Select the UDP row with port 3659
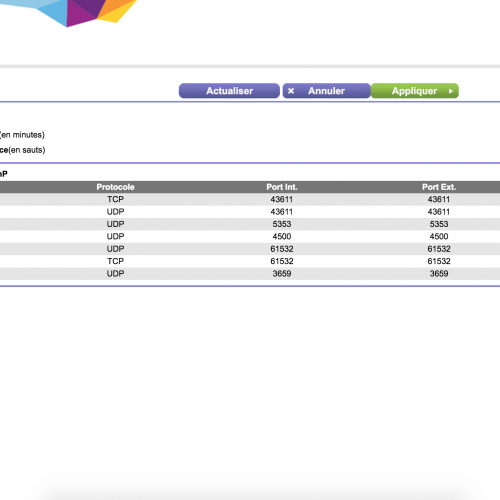 tap(250, 273)
